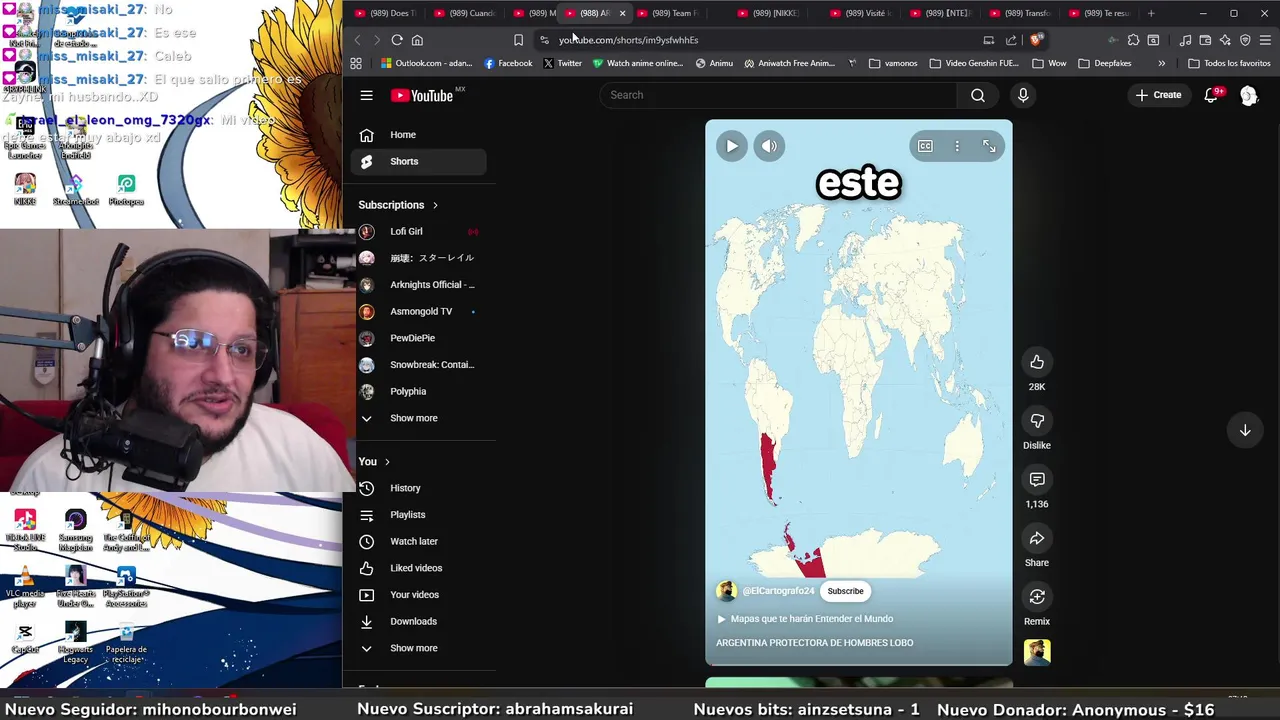Open History in the sidebar

pyautogui.click(x=420, y=488)
